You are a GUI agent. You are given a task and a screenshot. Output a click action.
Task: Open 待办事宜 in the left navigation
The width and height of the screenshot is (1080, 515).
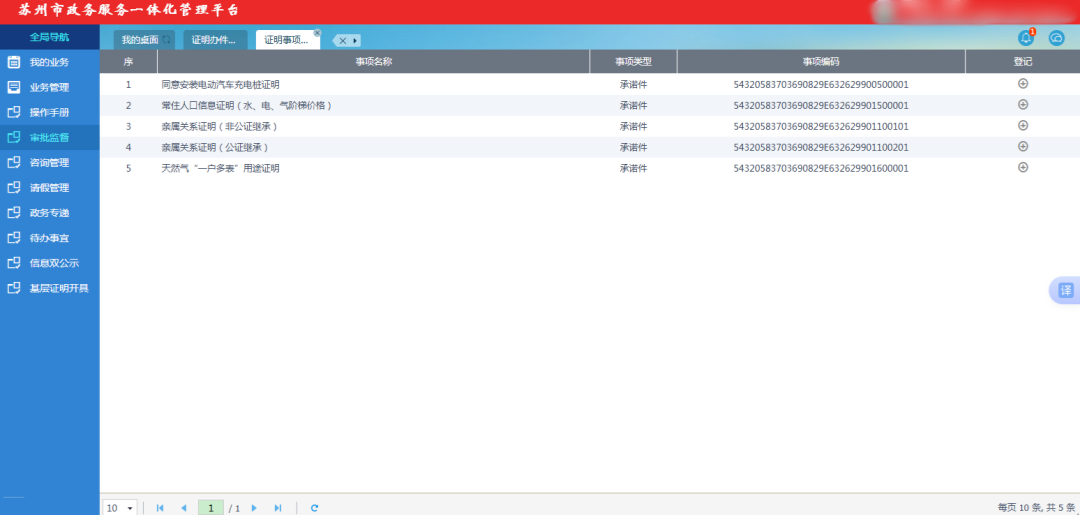(49, 238)
